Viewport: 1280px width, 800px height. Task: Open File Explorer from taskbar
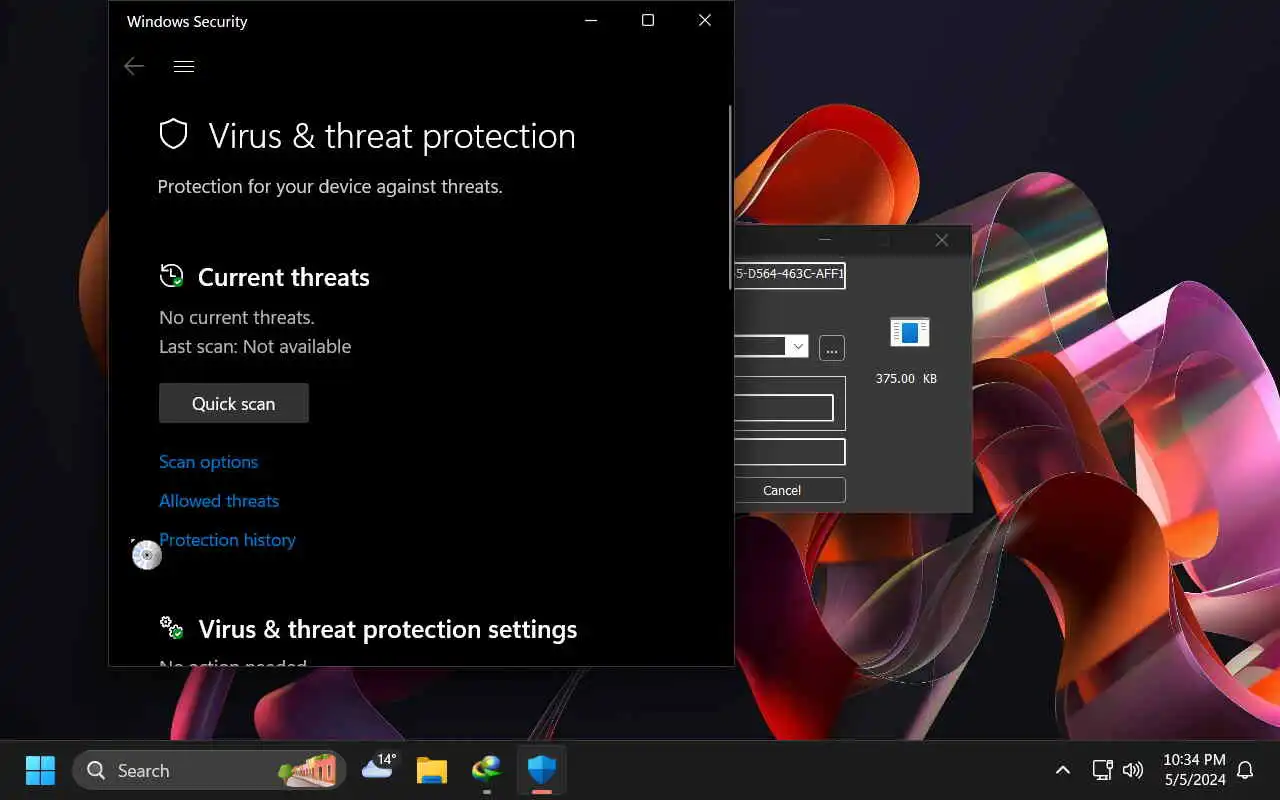432,770
